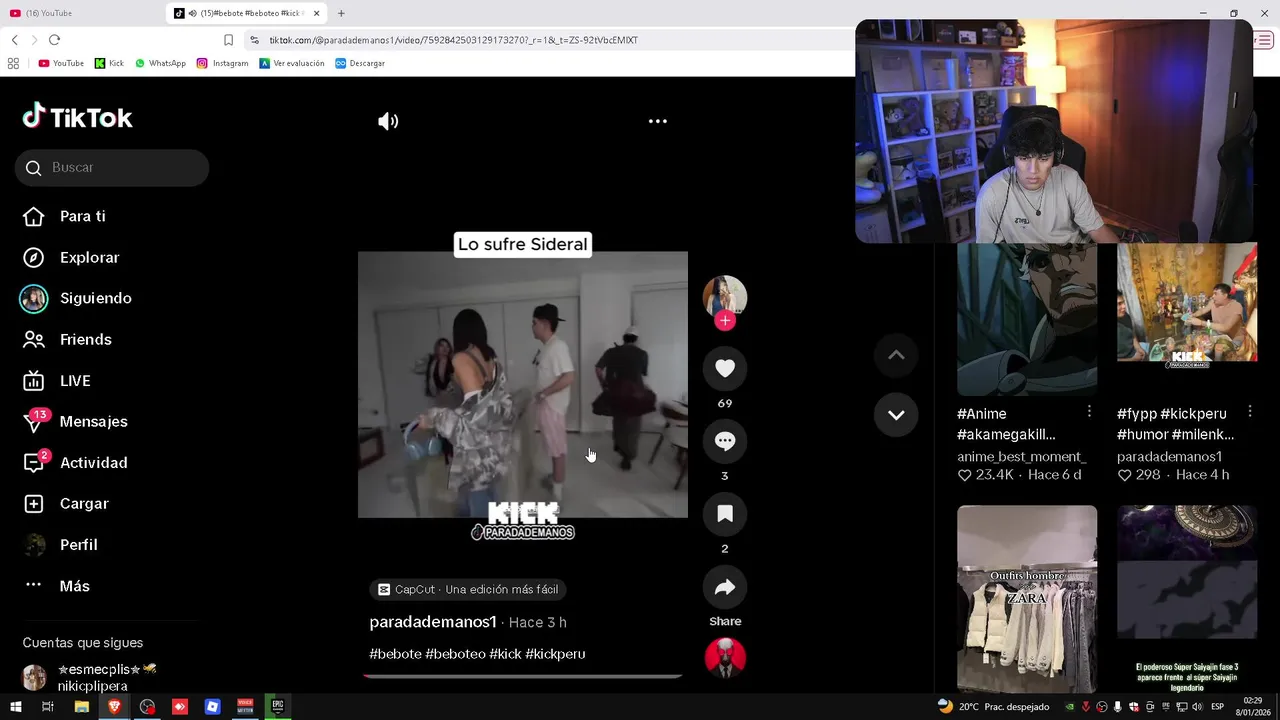Bookmark the video to favorites
The width and height of the screenshot is (1280, 720).
tap(725, 514)
